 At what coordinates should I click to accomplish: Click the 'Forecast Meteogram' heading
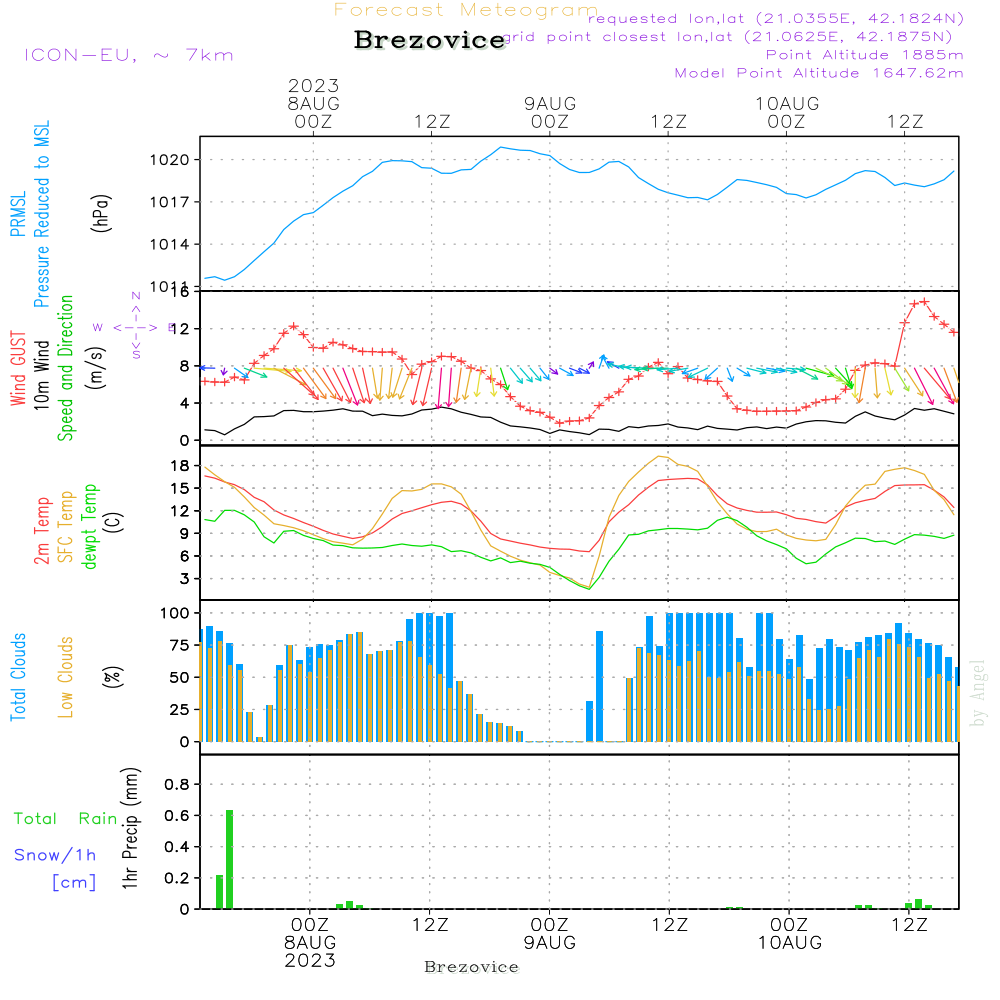(x=466, y=10)
